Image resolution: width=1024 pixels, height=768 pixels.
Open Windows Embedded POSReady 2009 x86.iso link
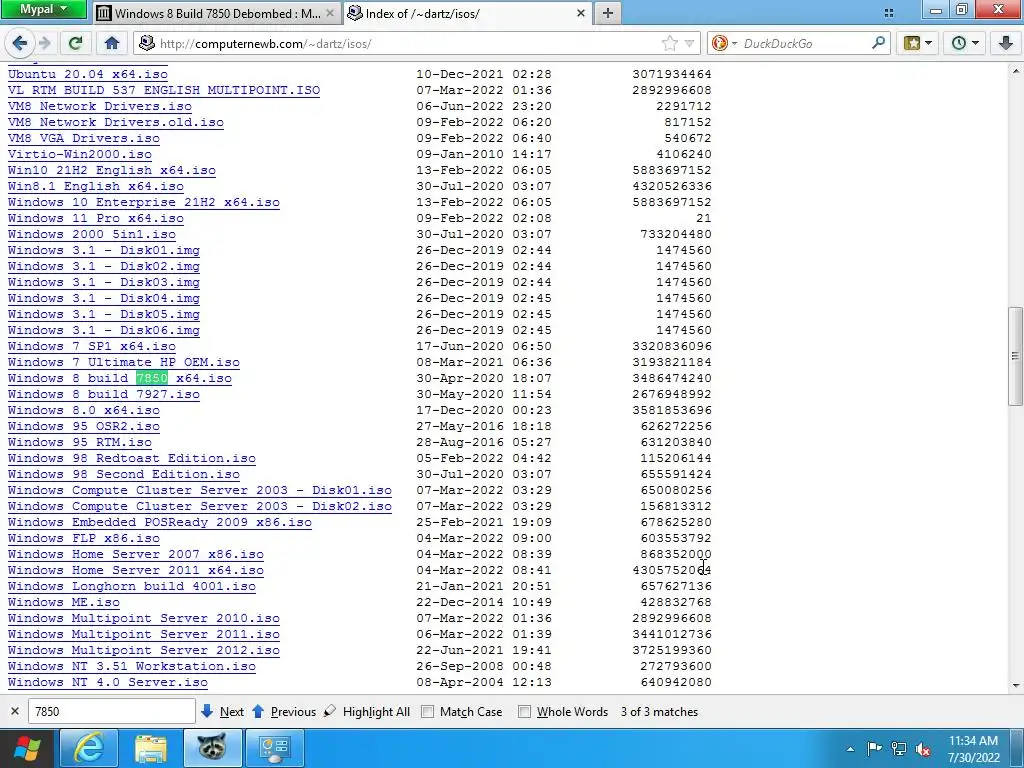click(160, 522)
